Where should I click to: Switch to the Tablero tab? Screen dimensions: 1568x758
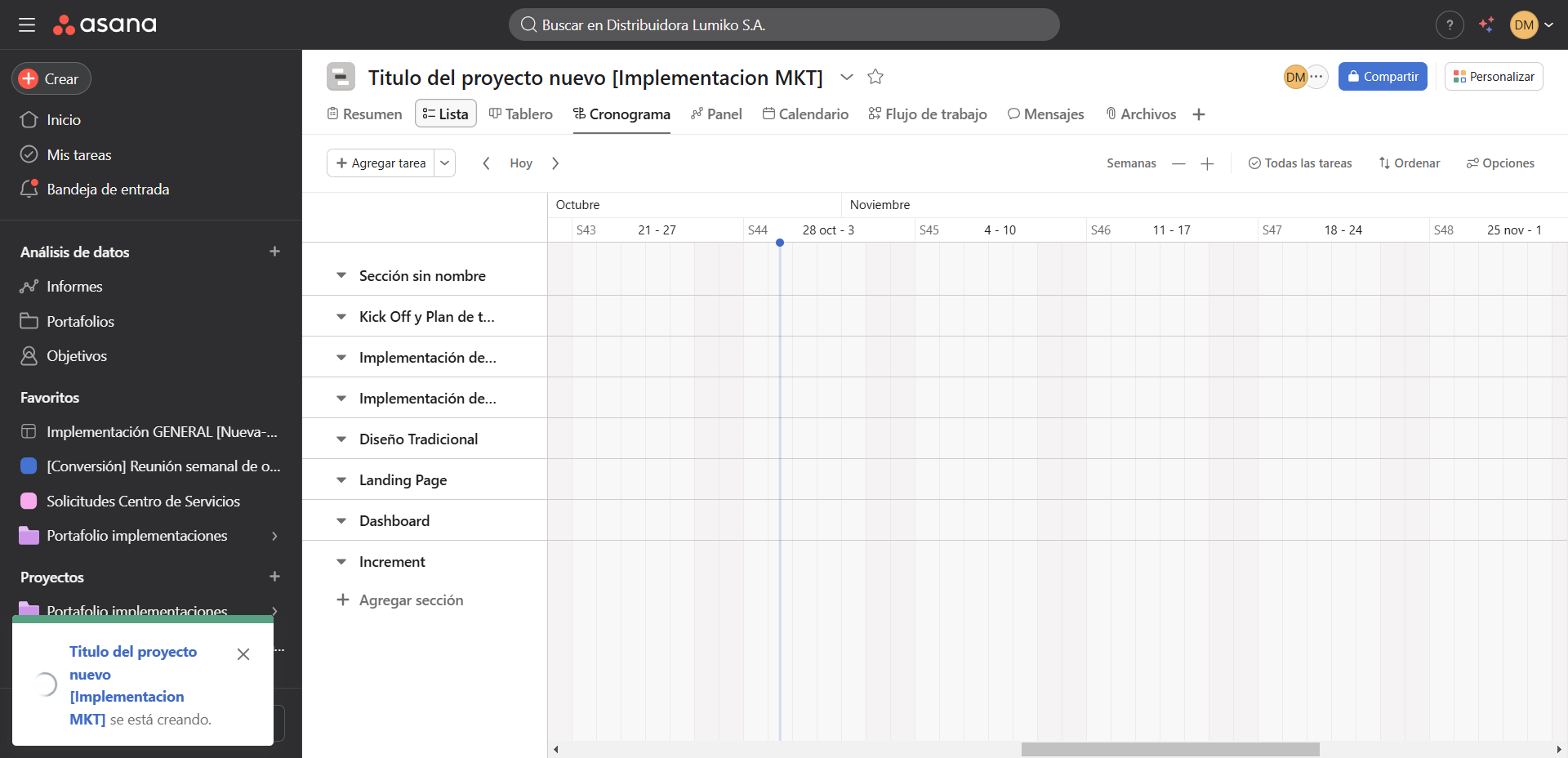[x=521, y=114]
